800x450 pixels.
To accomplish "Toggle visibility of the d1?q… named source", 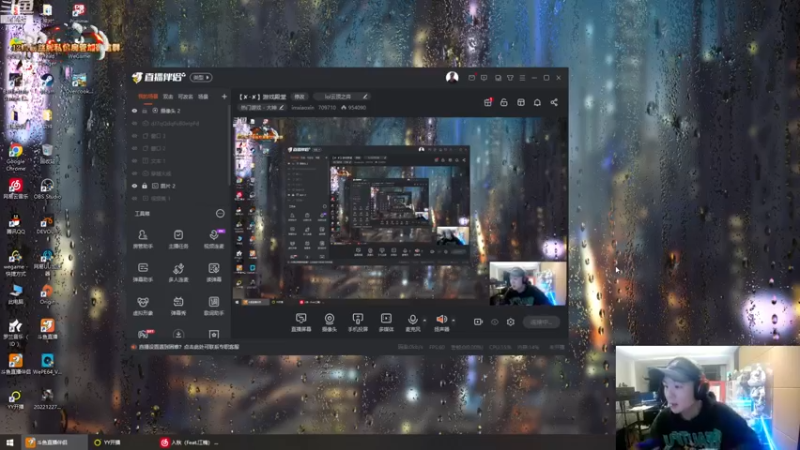I will click(x=135, y=123).
